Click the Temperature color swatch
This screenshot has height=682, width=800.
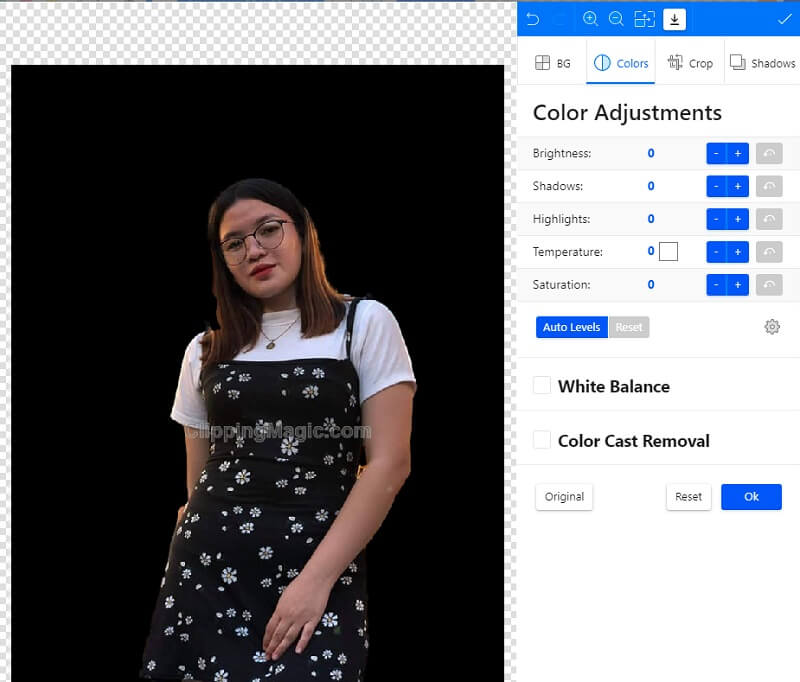668,251
